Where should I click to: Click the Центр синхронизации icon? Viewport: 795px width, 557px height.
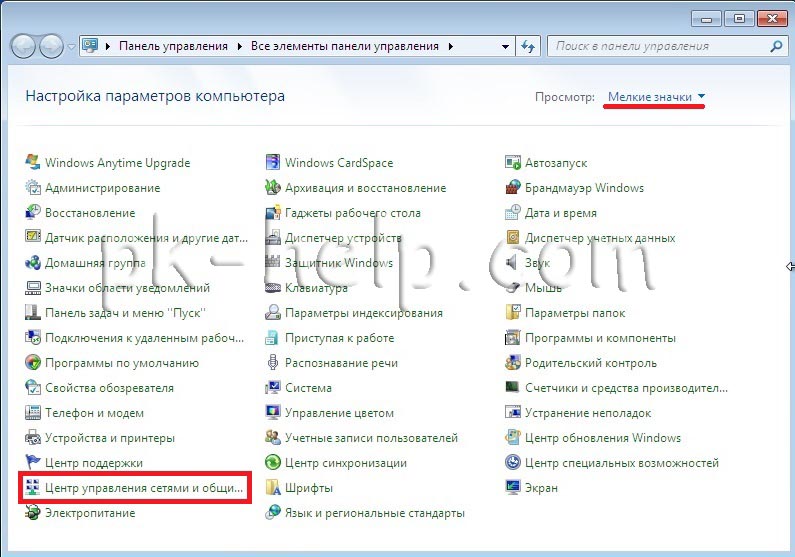click(273, 463)
